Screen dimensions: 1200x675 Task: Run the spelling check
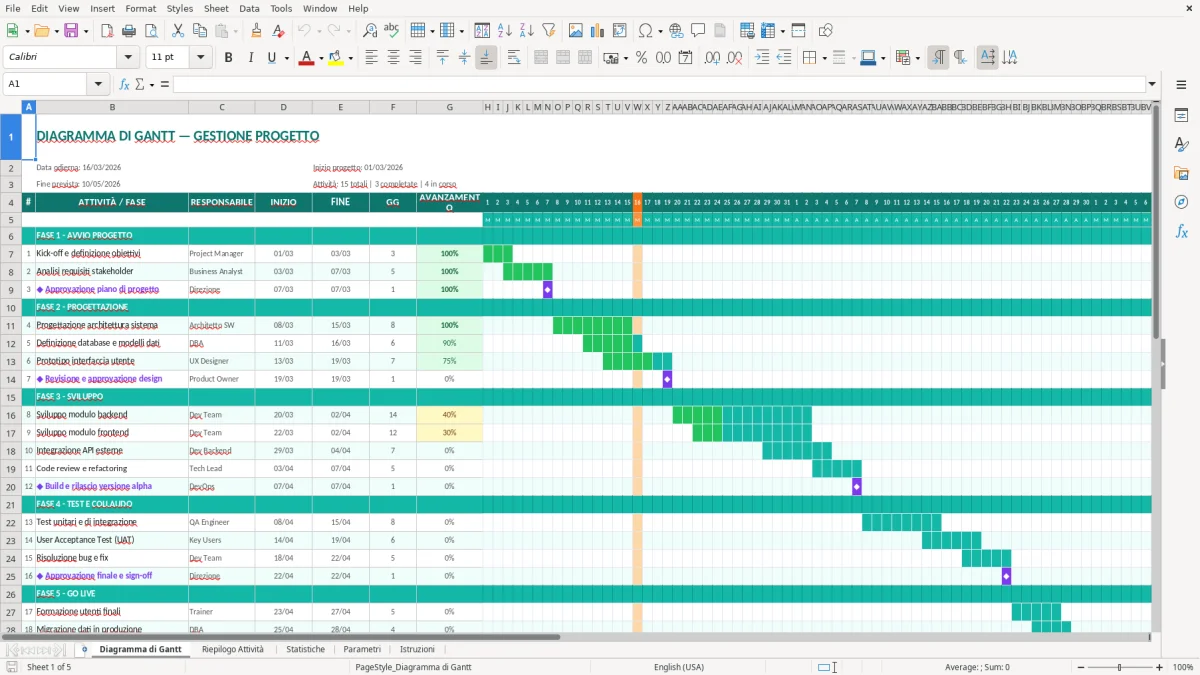coord(392,31)
